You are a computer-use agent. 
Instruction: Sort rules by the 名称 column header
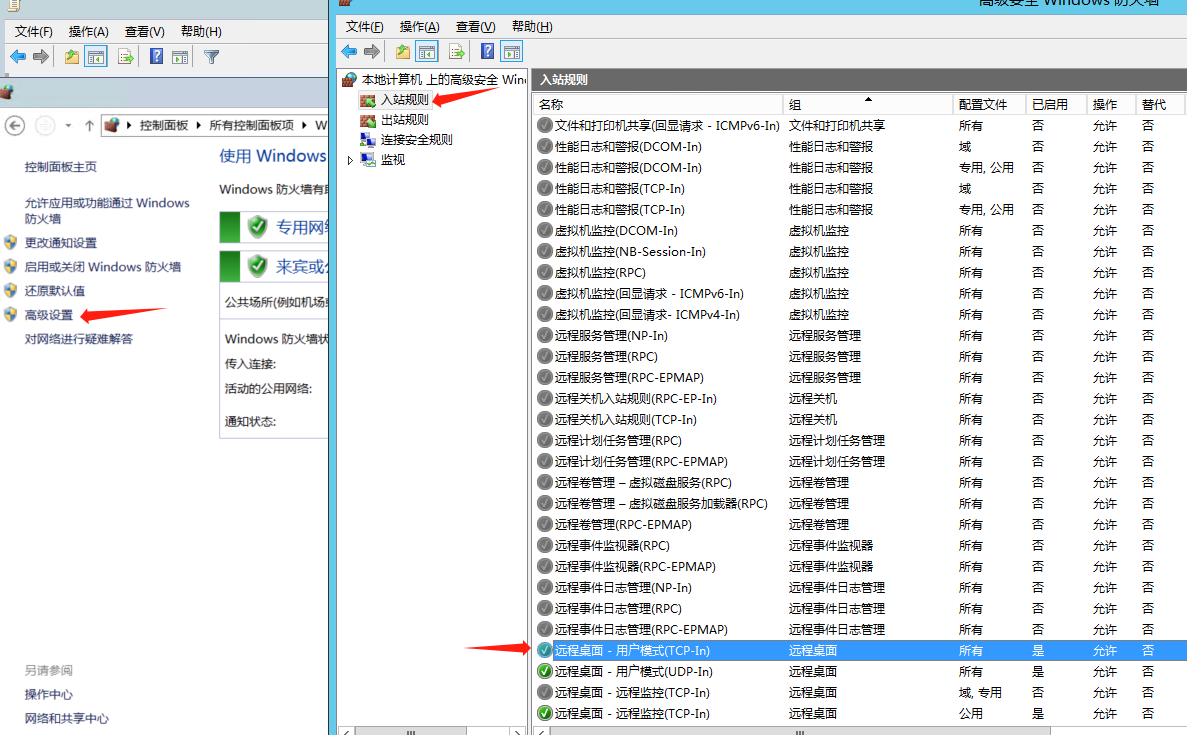click(659, 104)
